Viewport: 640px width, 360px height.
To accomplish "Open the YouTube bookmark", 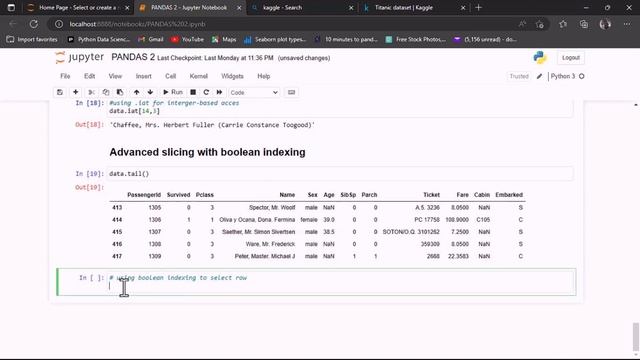I will pos(187,40).
